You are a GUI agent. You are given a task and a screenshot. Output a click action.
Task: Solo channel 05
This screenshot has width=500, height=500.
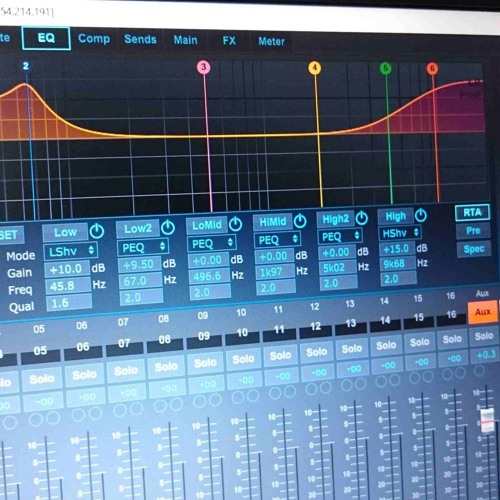tap(42, 379)
